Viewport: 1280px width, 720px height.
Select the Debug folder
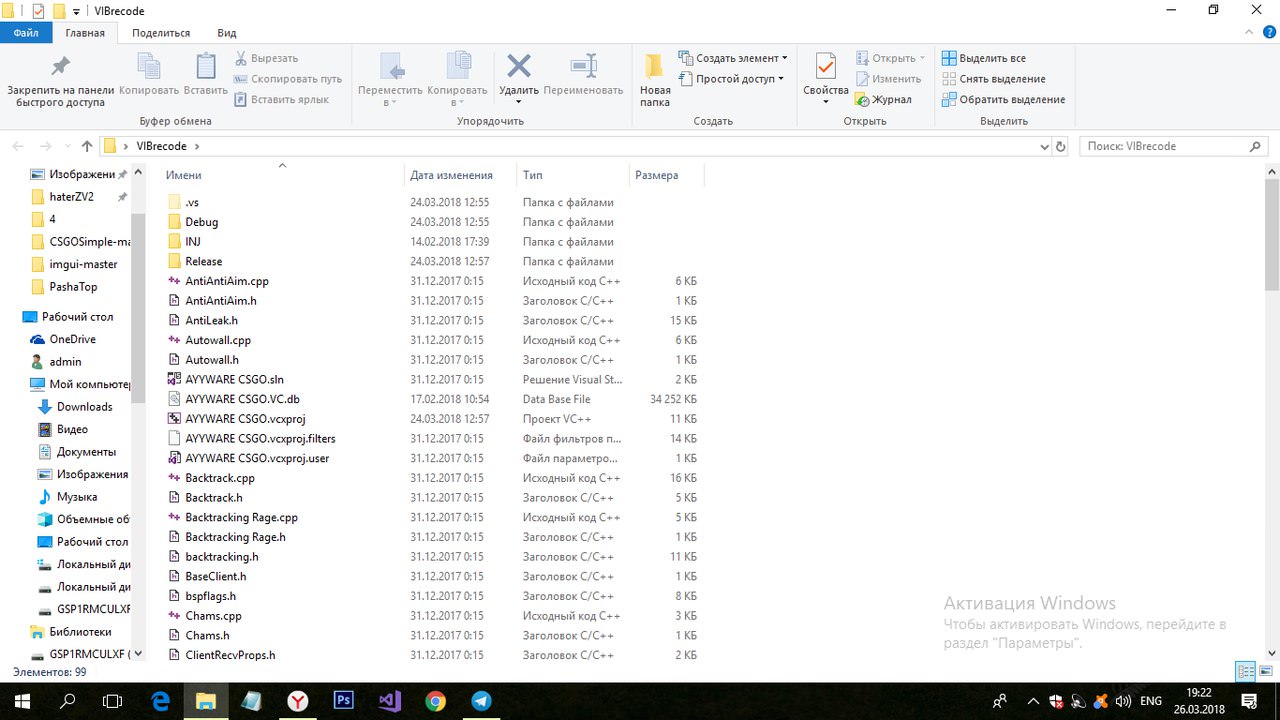pos(201,222)
